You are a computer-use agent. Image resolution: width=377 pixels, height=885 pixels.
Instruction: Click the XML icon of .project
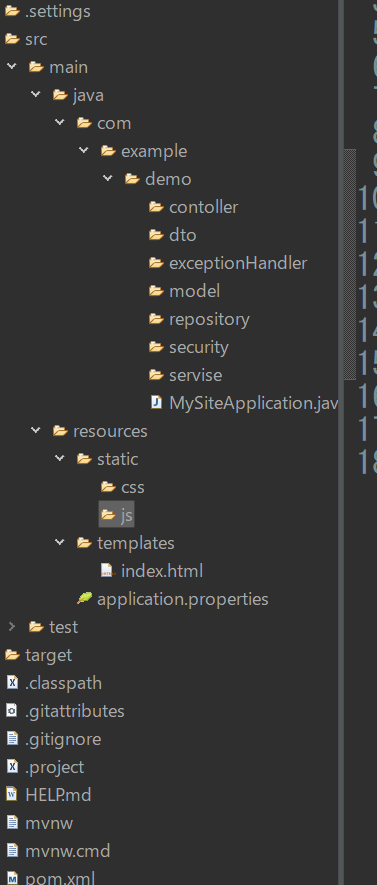12,767
